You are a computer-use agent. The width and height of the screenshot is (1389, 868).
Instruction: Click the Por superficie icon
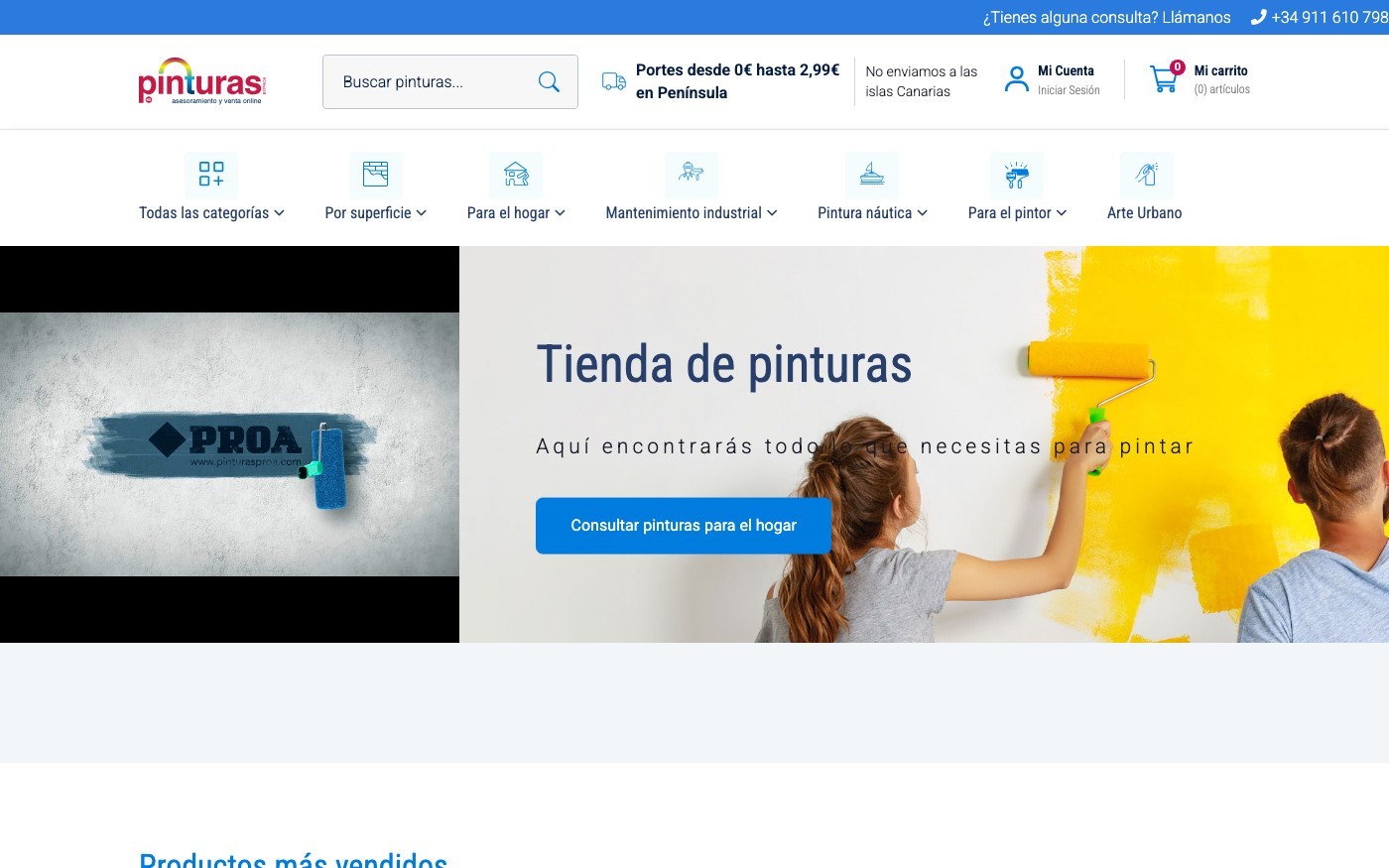tap(375, 175)
